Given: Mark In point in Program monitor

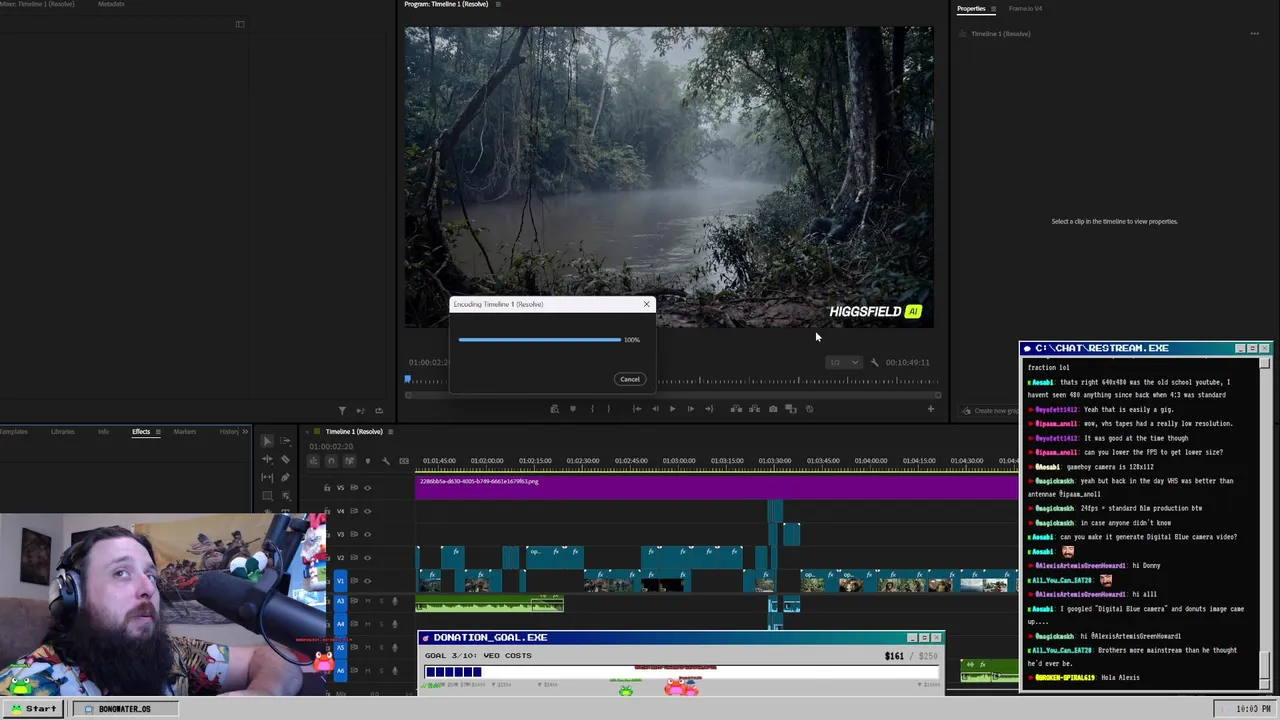Looking at the screenshot, I should [592, 409].
